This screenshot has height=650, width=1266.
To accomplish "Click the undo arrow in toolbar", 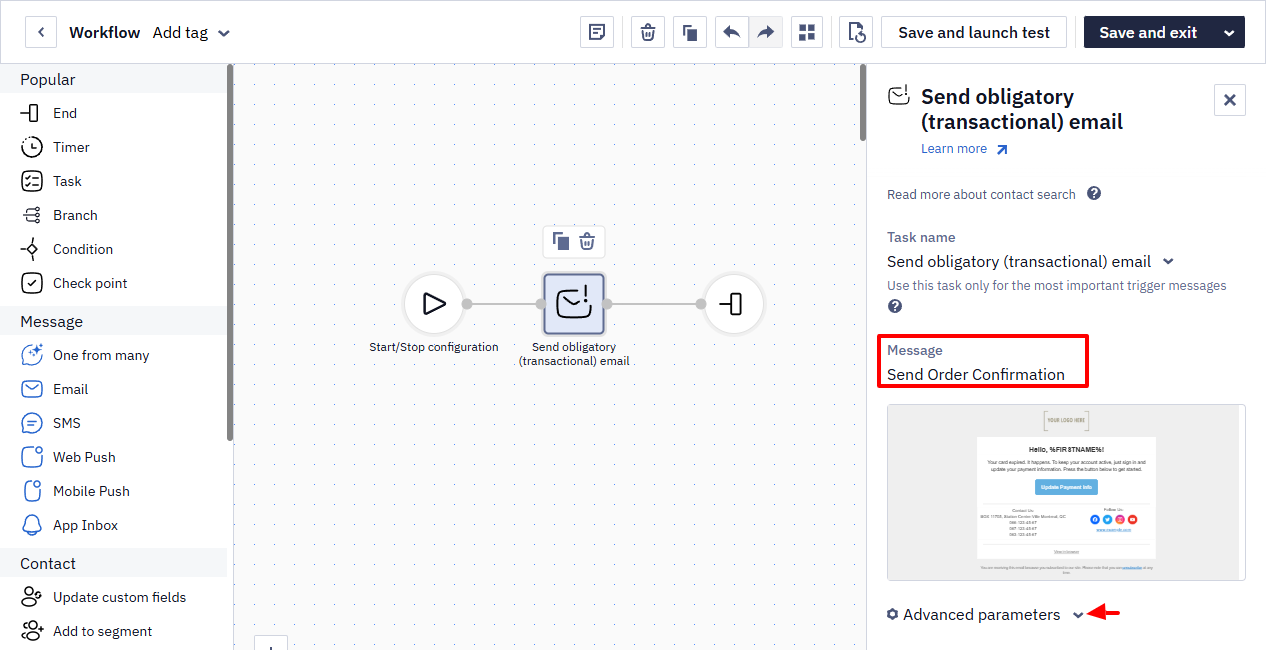I will click(731, 32).
